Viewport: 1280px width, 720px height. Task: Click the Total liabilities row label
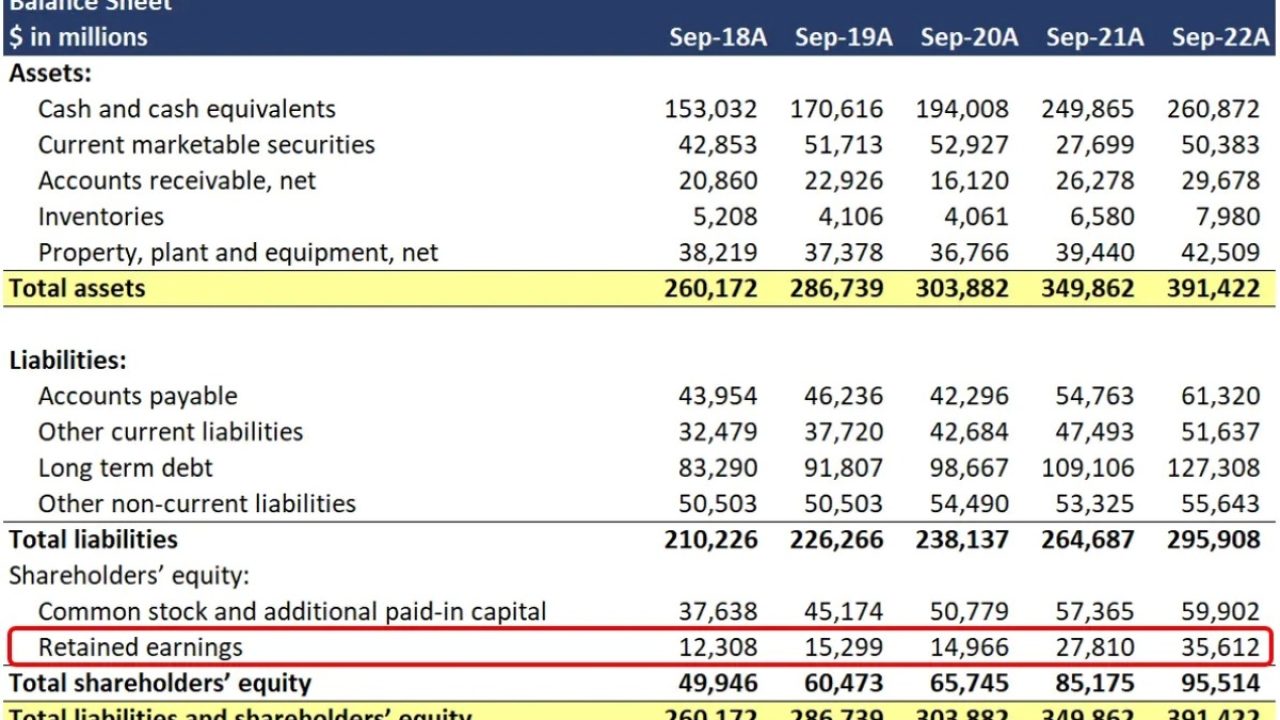click(93, 540)
